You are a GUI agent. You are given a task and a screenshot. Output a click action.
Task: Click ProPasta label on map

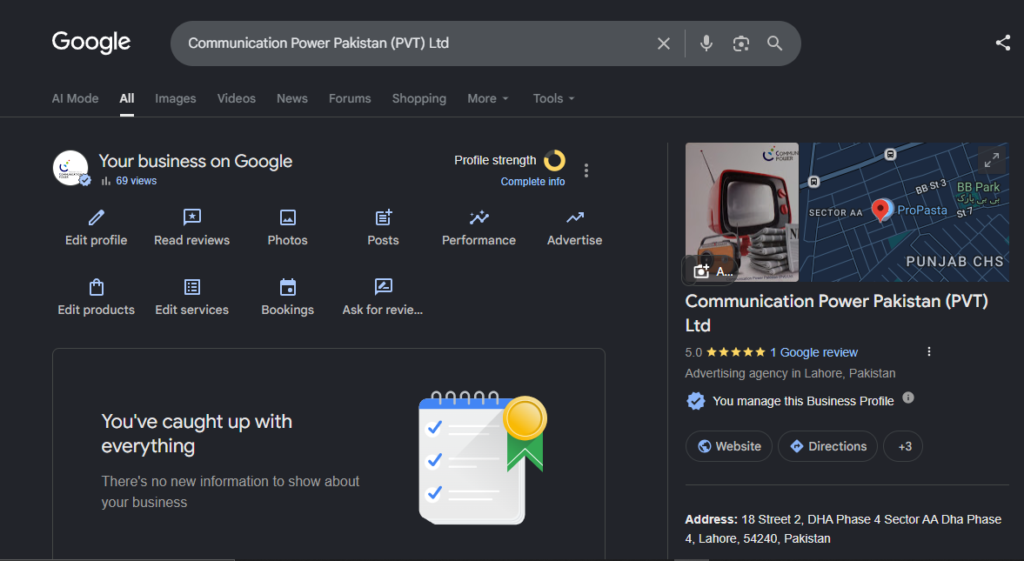[922, 210]
